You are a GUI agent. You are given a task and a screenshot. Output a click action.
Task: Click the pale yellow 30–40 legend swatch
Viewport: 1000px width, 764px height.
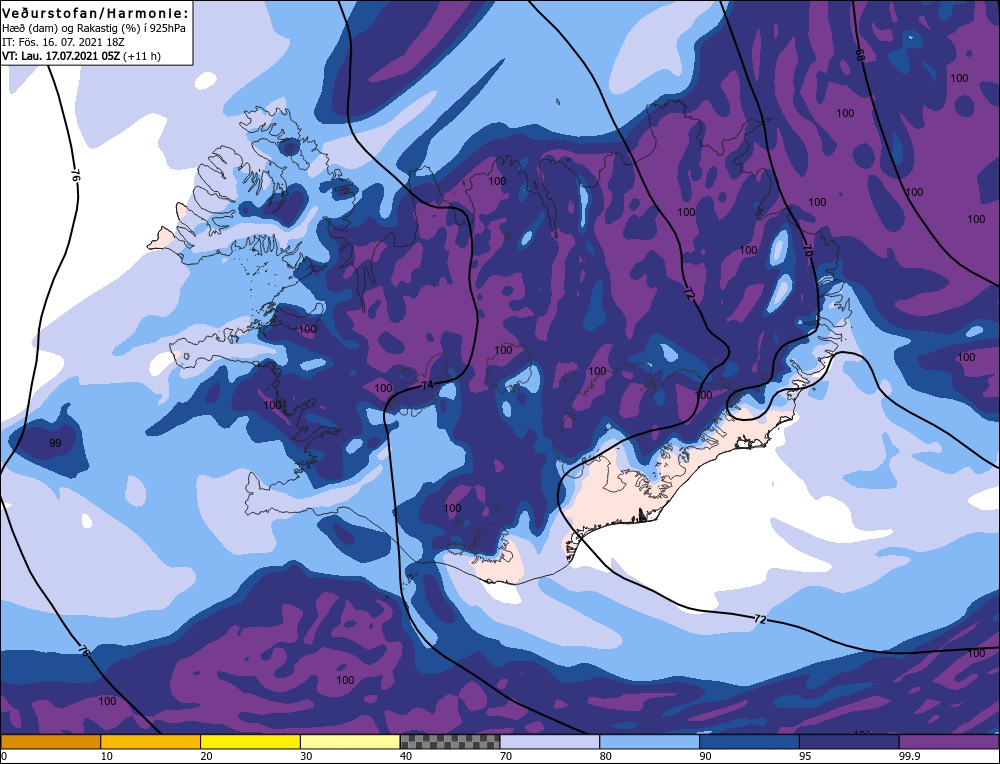[x=350, y=741]
